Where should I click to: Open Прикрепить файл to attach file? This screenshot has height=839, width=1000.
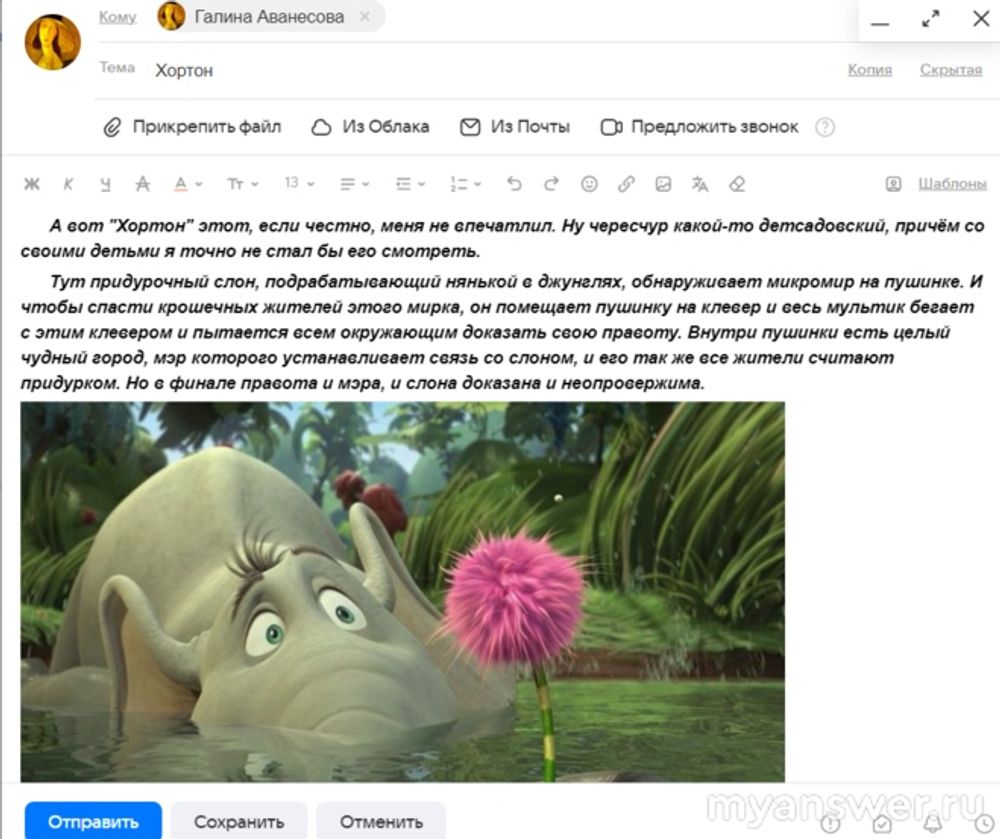(x=193, y=127)
